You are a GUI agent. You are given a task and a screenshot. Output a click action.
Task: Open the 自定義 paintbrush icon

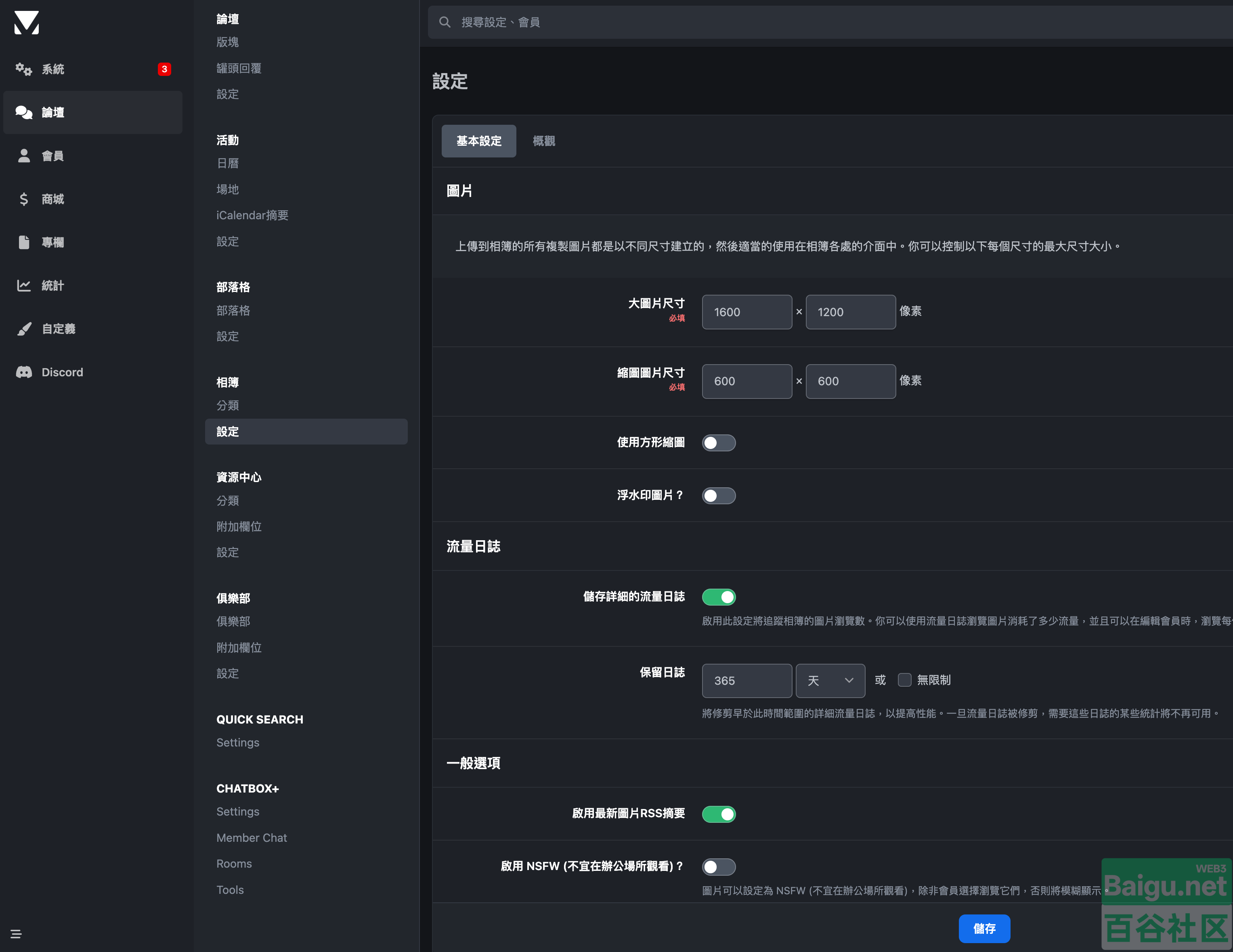pyautogui.click(x=24, y=329)
